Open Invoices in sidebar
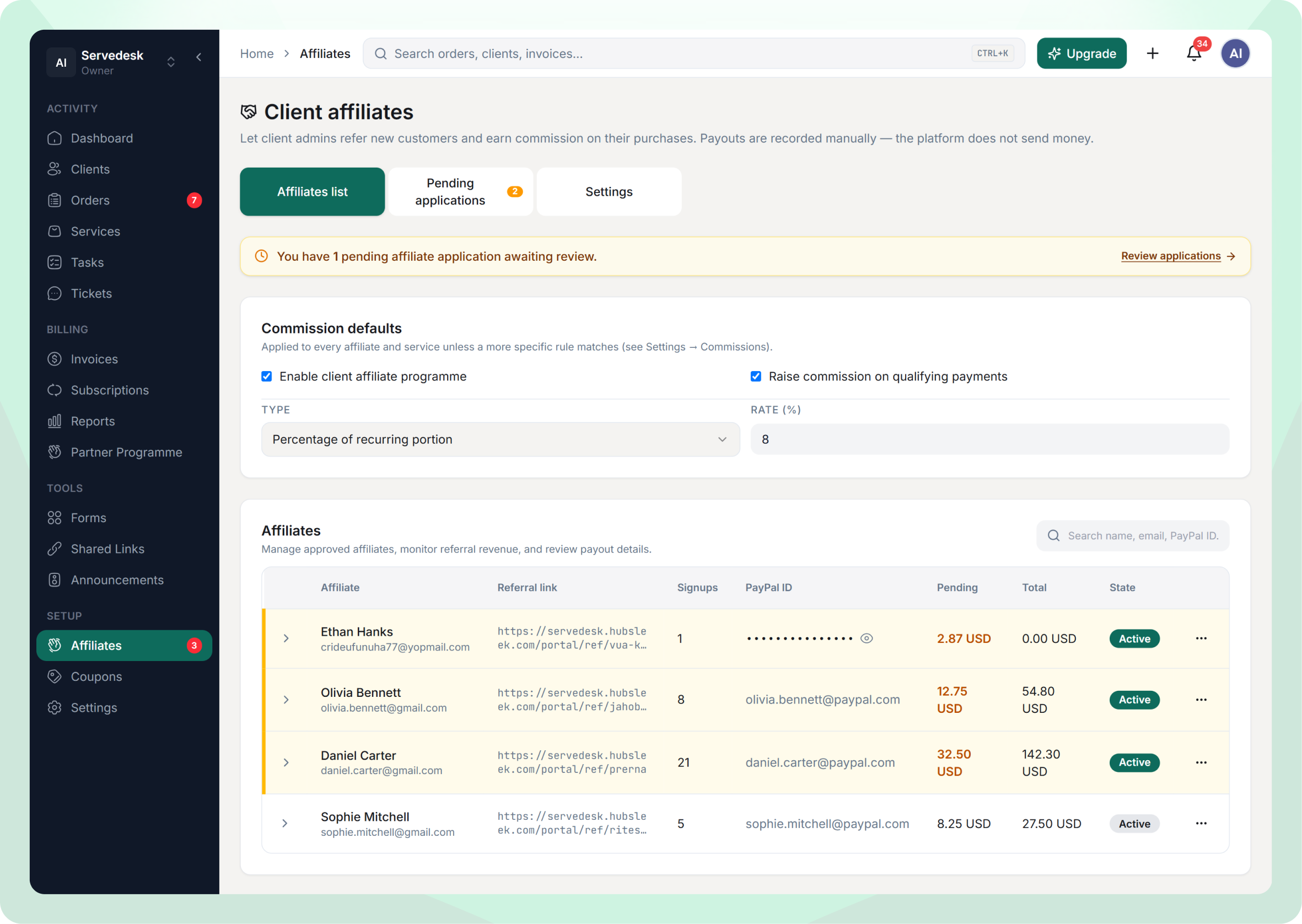The width and height of the screenshot is (1302, 924). click(124, 359)
